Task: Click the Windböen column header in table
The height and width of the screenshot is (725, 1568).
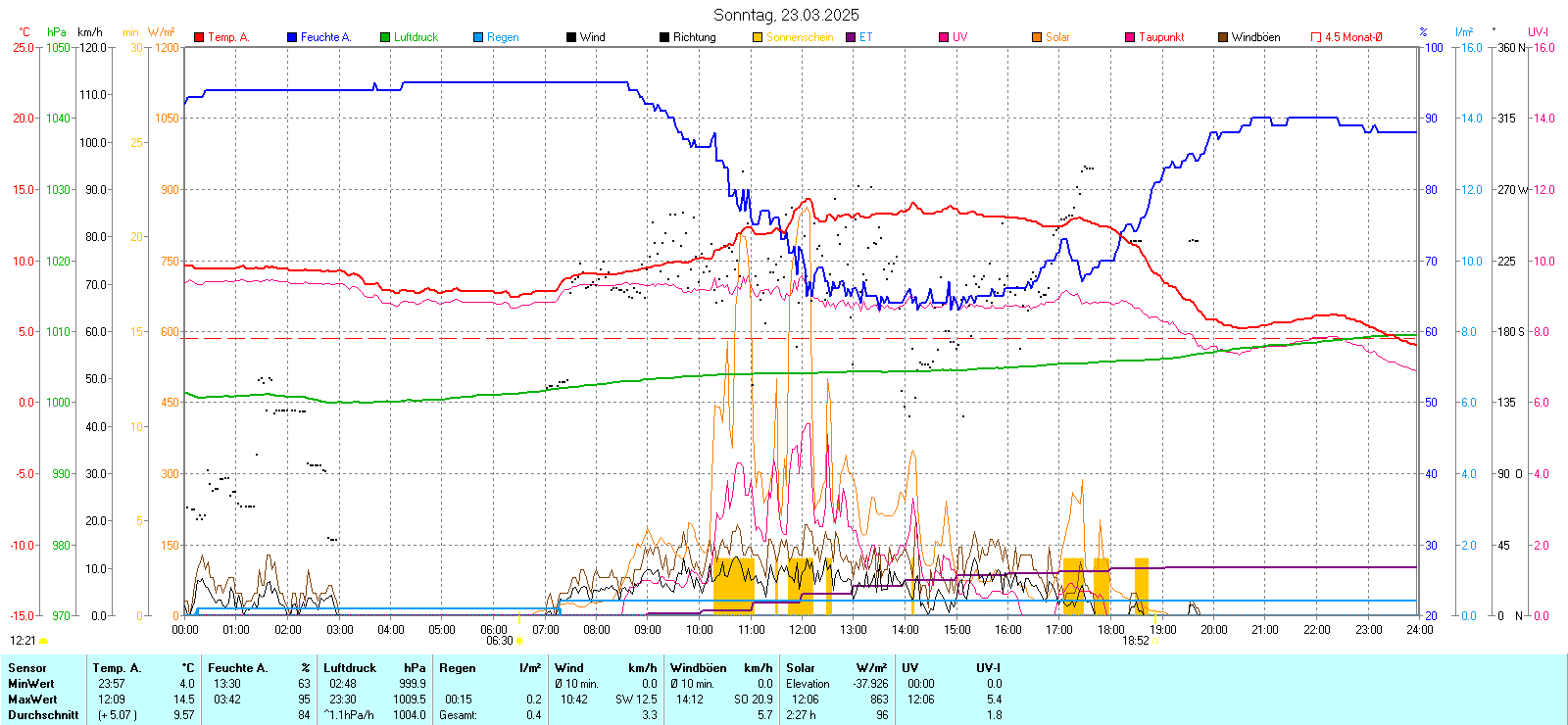Action: (x=699, y=668)
